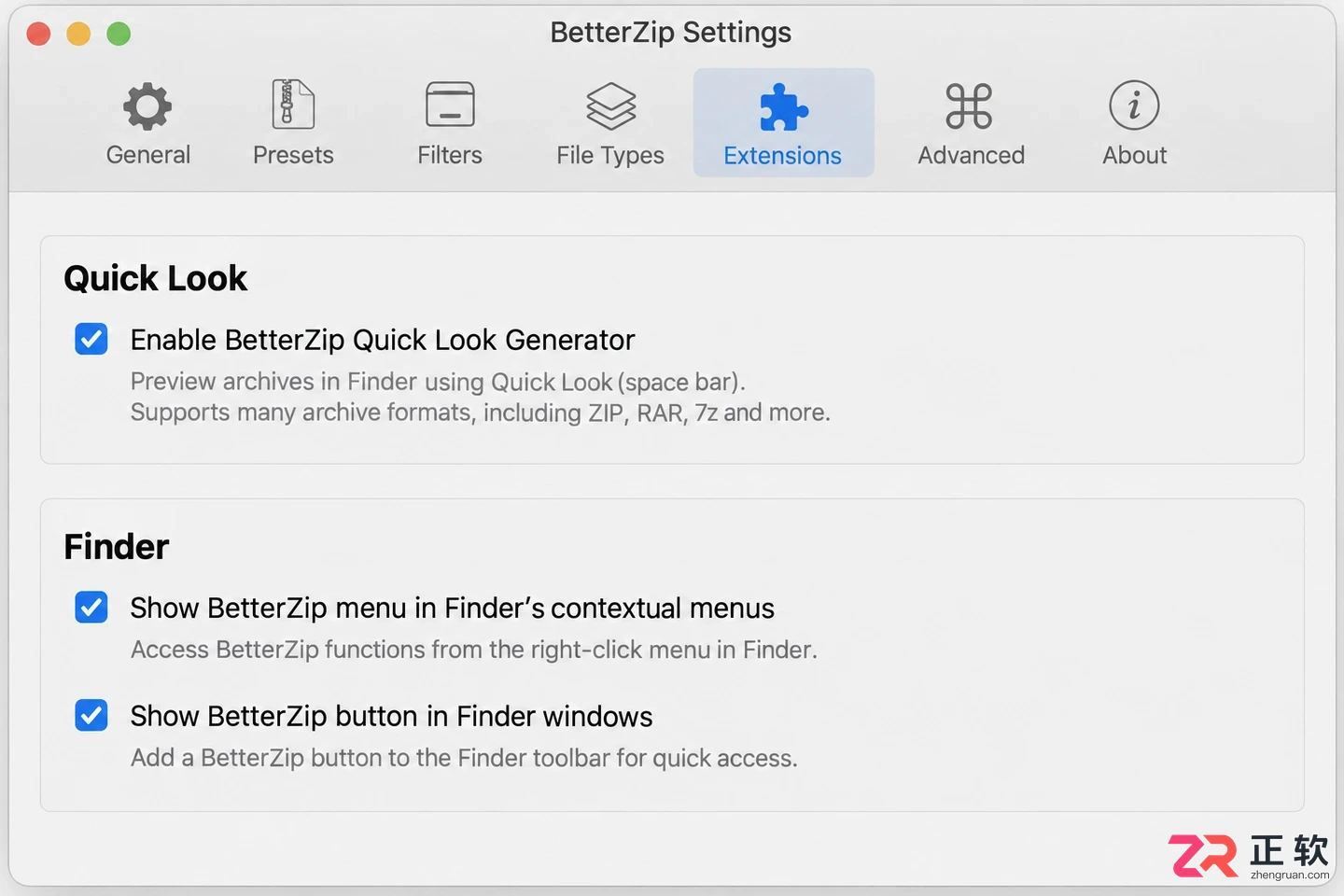
Task: Open the General gear icon
Action: [147, 105]
